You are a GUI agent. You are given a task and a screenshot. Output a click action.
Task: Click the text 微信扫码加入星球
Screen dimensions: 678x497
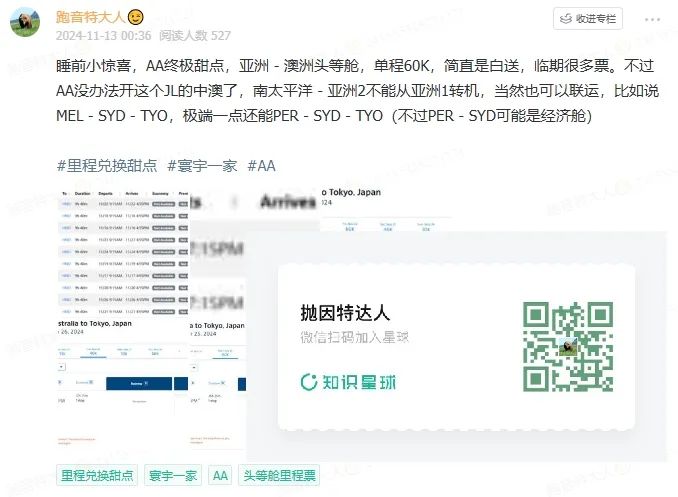click(x=355, y=337)
